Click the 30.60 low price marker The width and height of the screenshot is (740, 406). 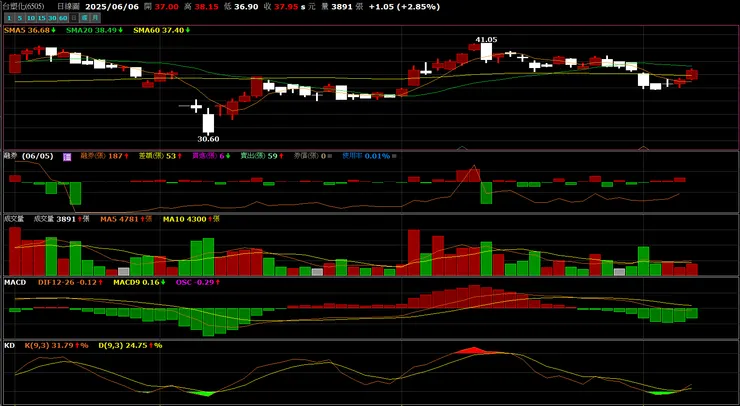click(x=208, y=139)
